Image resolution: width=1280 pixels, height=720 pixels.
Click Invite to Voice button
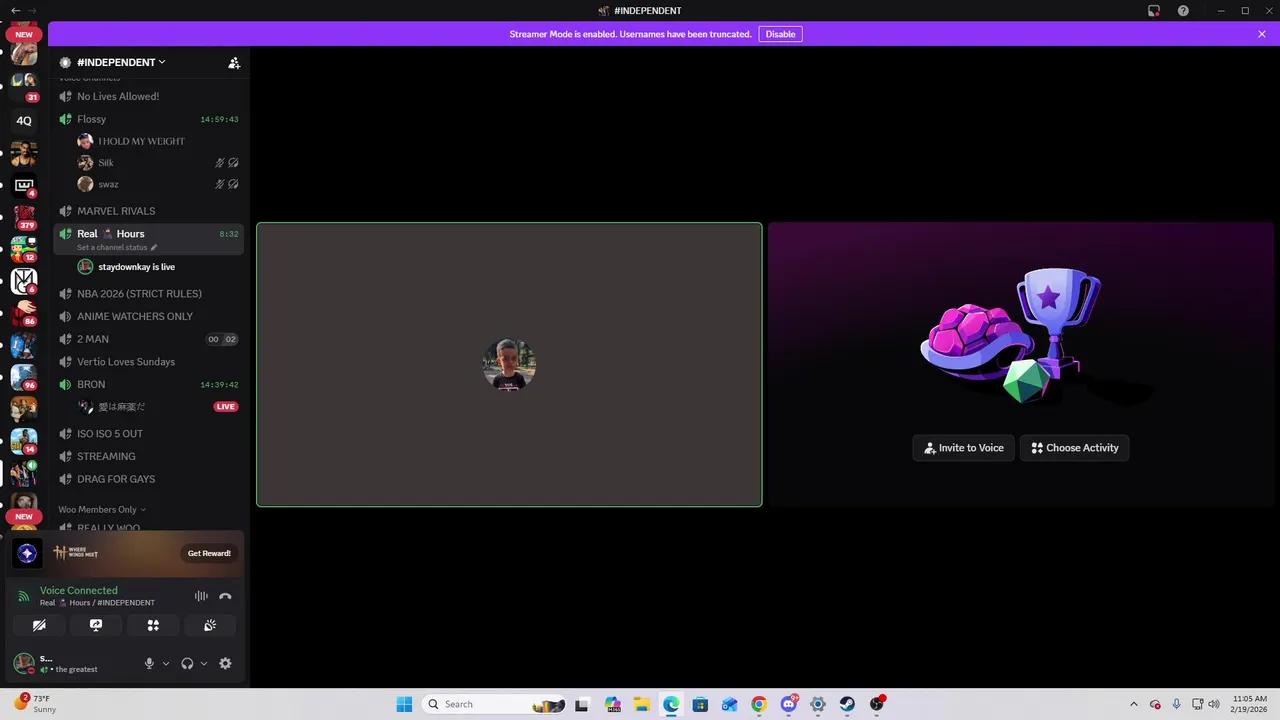[964, 448]
